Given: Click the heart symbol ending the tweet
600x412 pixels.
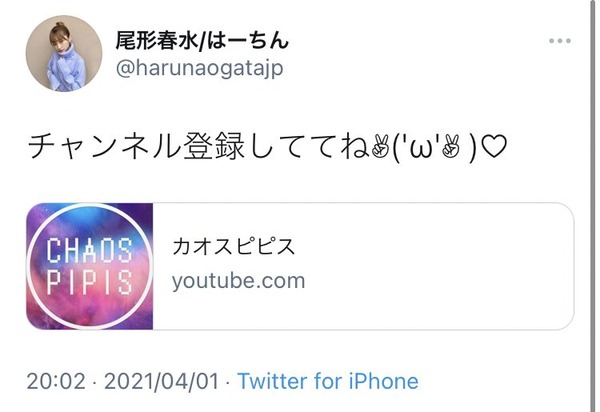Looking at the screenshot, I should pyautogui.click(x=494, y=147).
